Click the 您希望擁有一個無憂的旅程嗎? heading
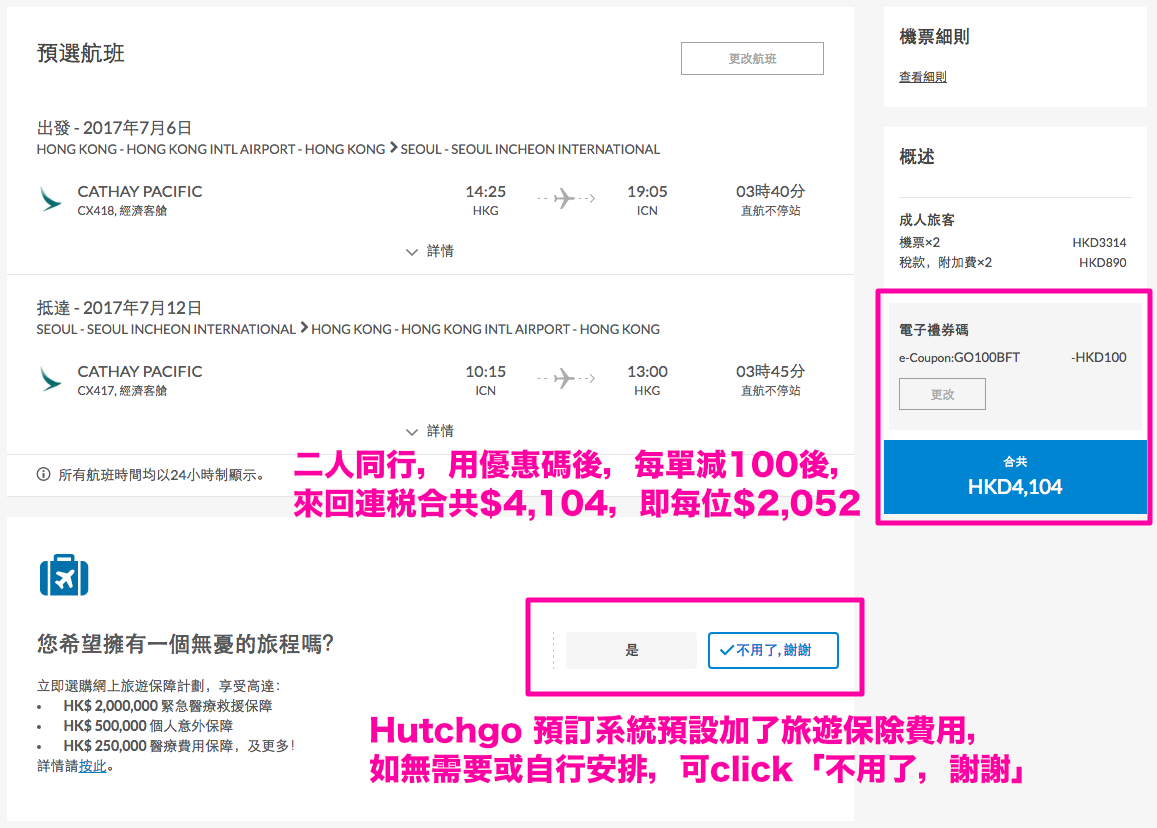Screen dimensions: 1157x828 click(185, 644)
